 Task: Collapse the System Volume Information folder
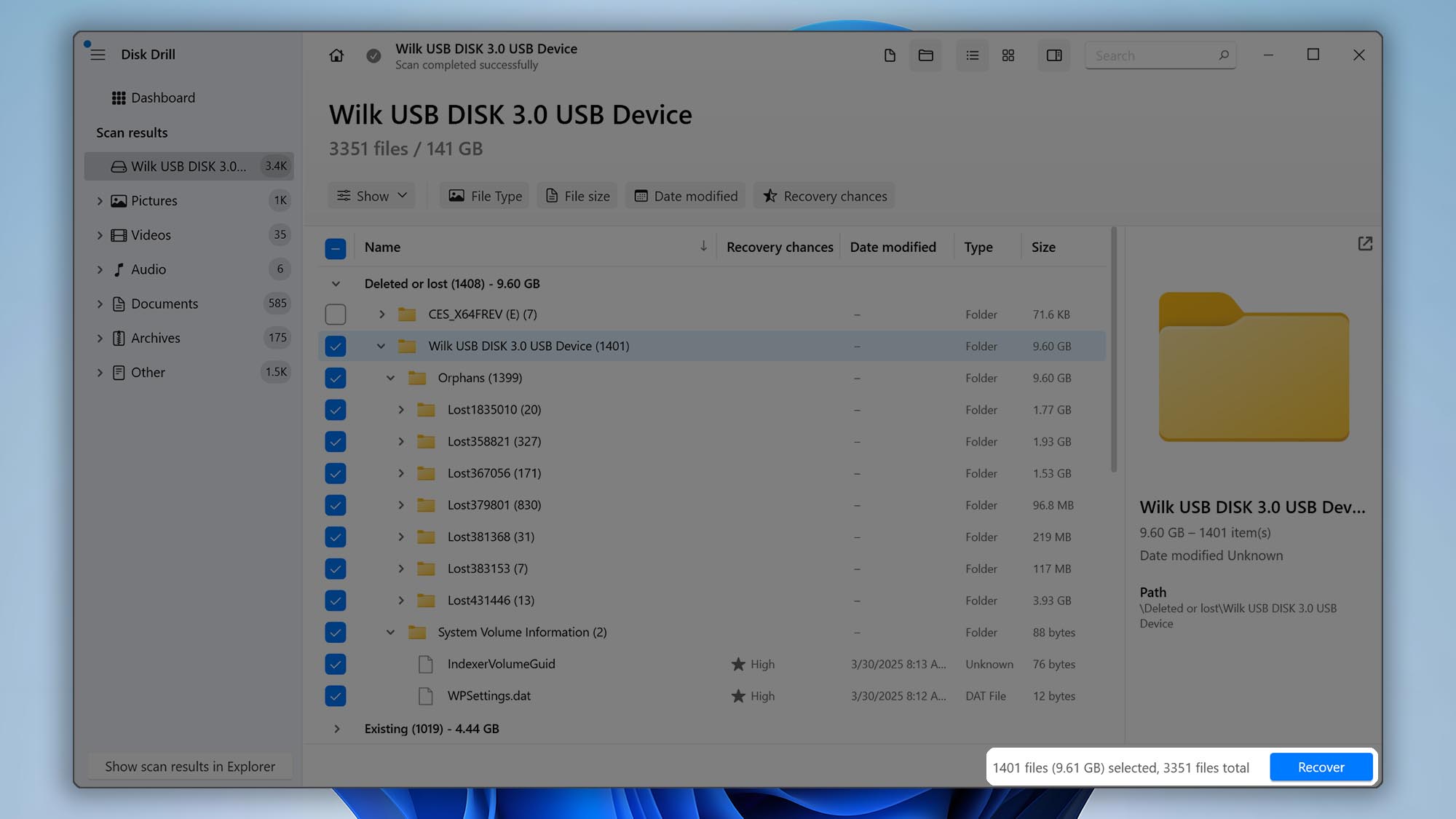coord(390,632)
